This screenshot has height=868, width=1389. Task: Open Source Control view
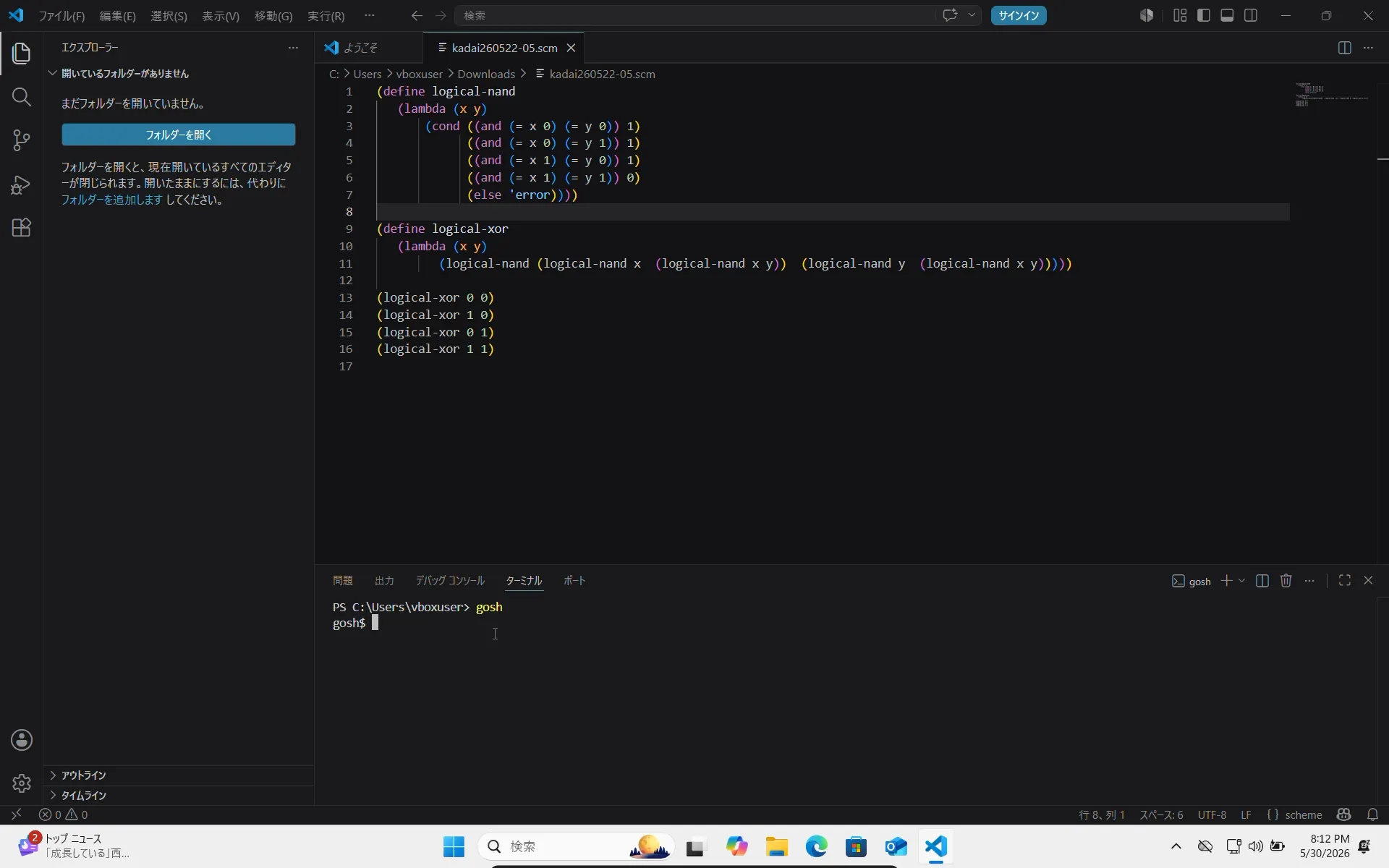click(21, 140)
